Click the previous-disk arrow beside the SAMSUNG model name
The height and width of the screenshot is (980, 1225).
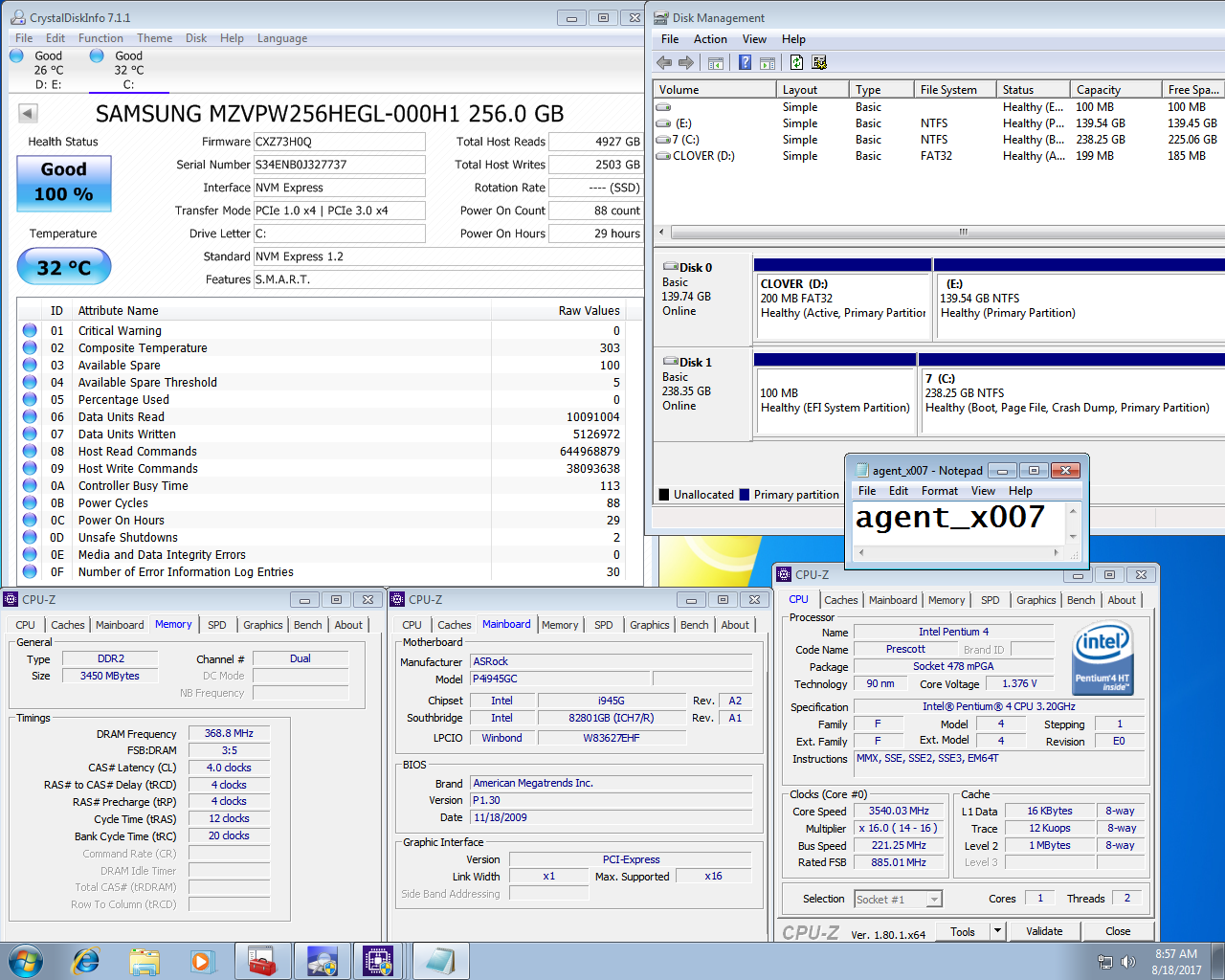point(28,114)
